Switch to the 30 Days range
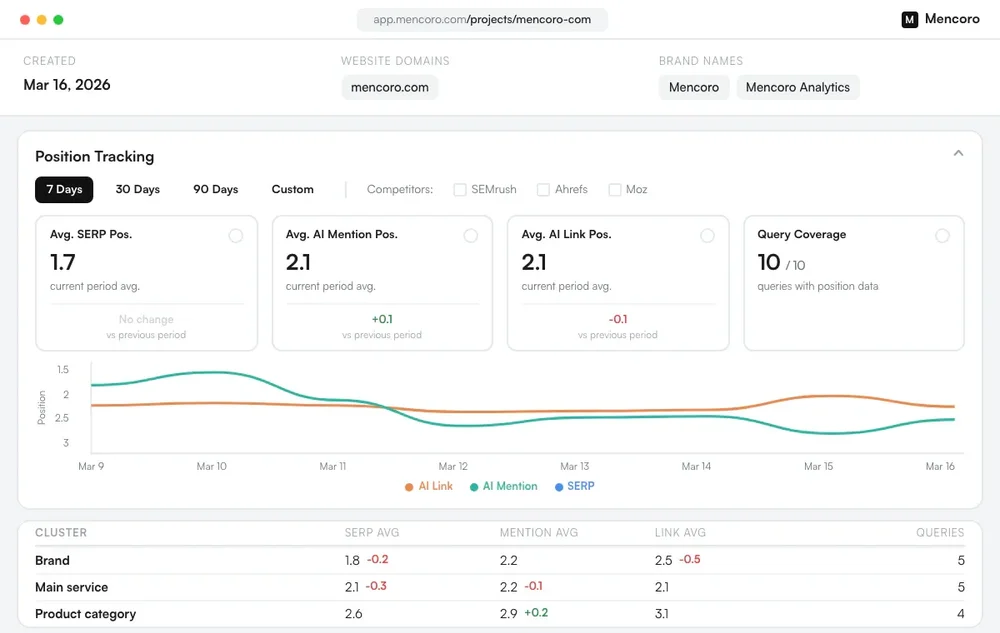 138,189
